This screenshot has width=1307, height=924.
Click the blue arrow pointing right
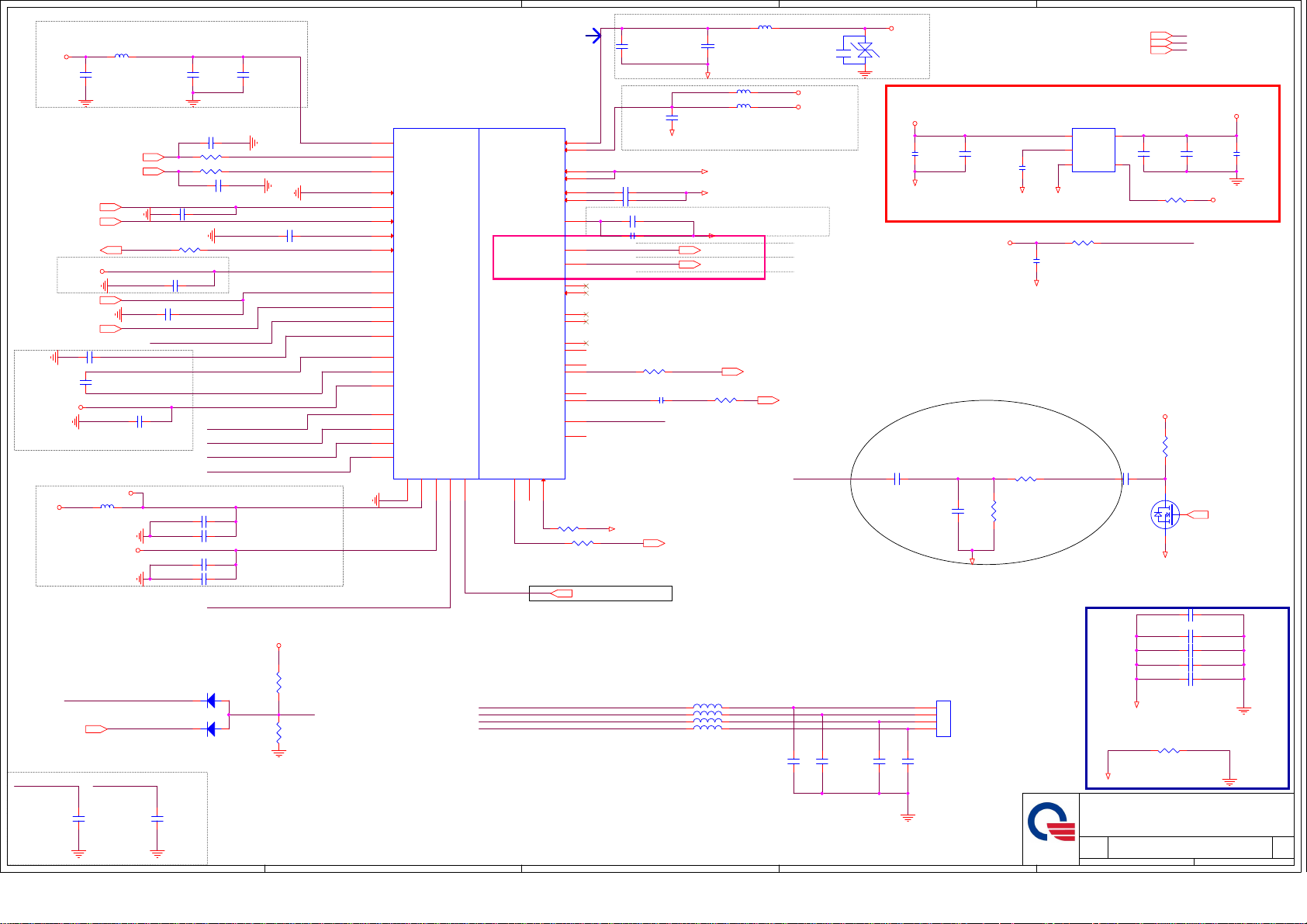pos(593,36)
